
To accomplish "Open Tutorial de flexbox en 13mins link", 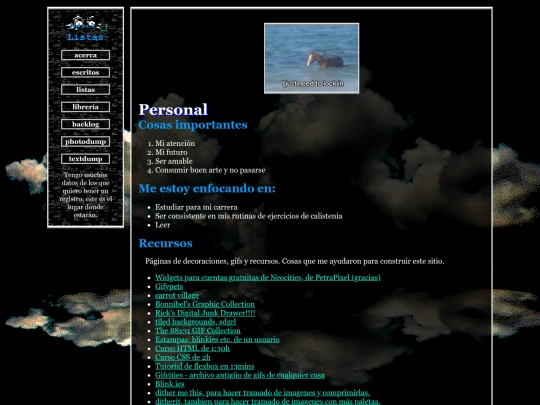I will pos(205,366).
